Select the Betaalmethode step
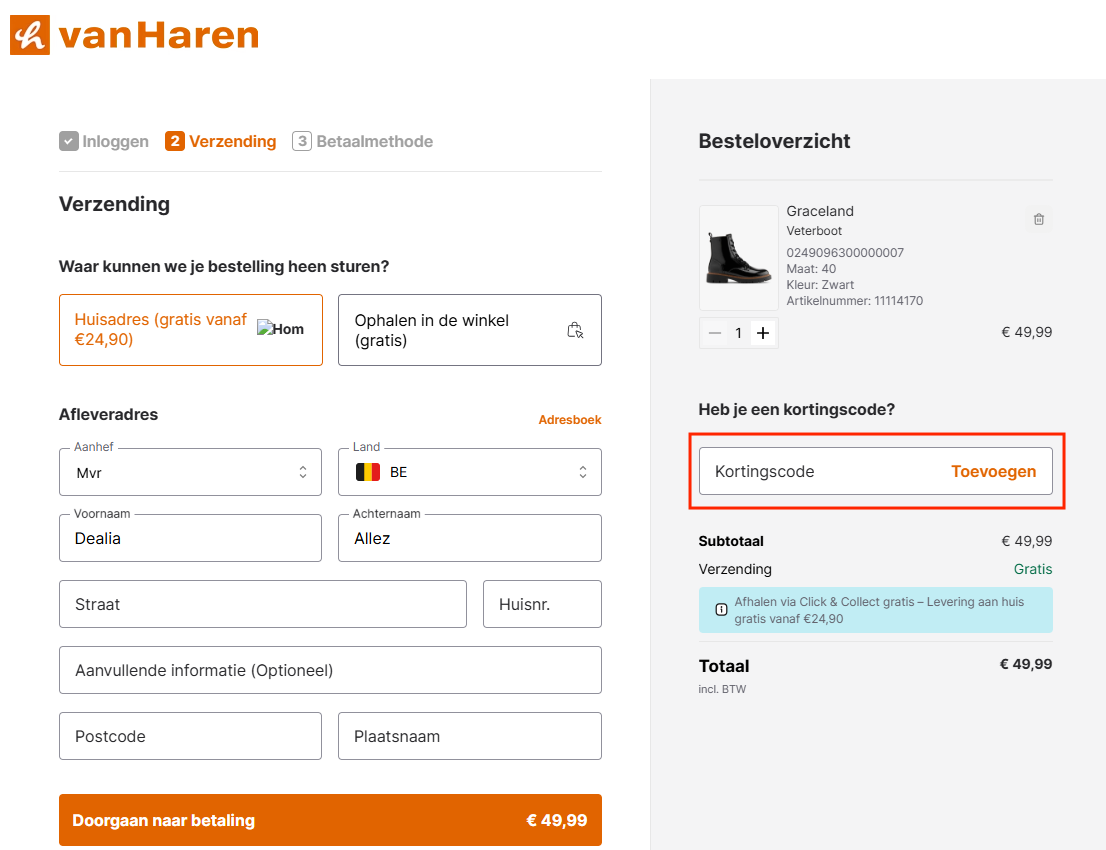The image size is (1106, 850). point(363,141)
